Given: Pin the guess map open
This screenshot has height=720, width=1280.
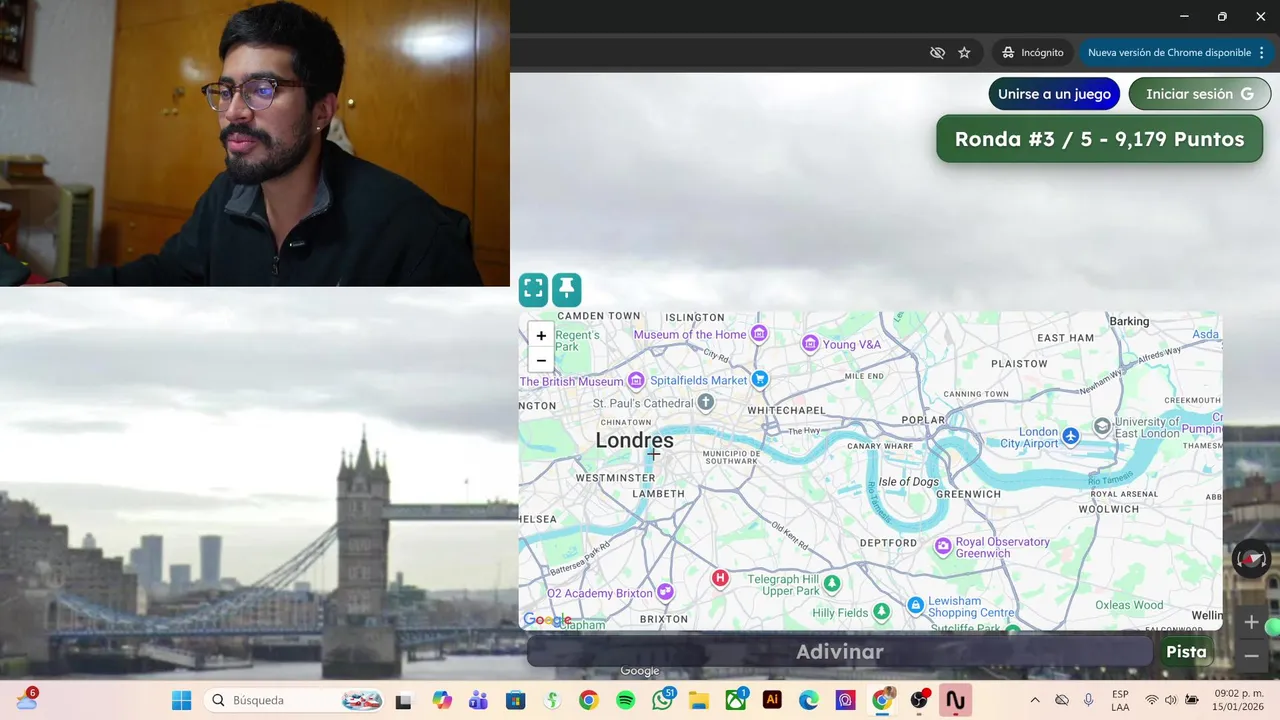Looking at the screenshot, I should point(567,290).
